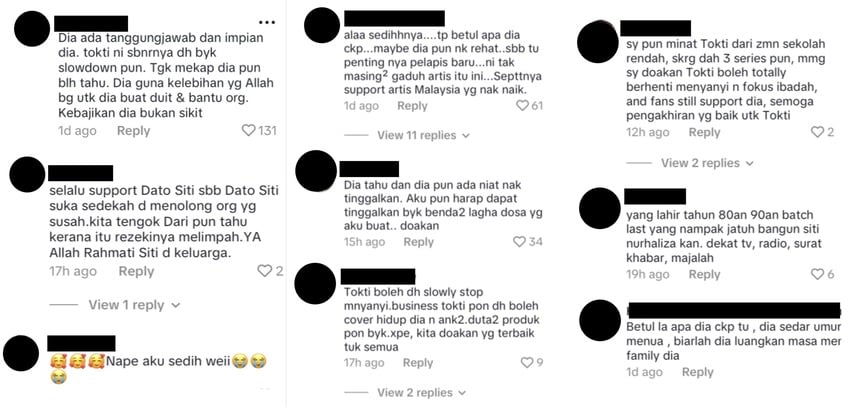The image size is (860, 415).
Task: Like the 'alaa sedihhnya' comment with 61 likes
Action: 522,106
